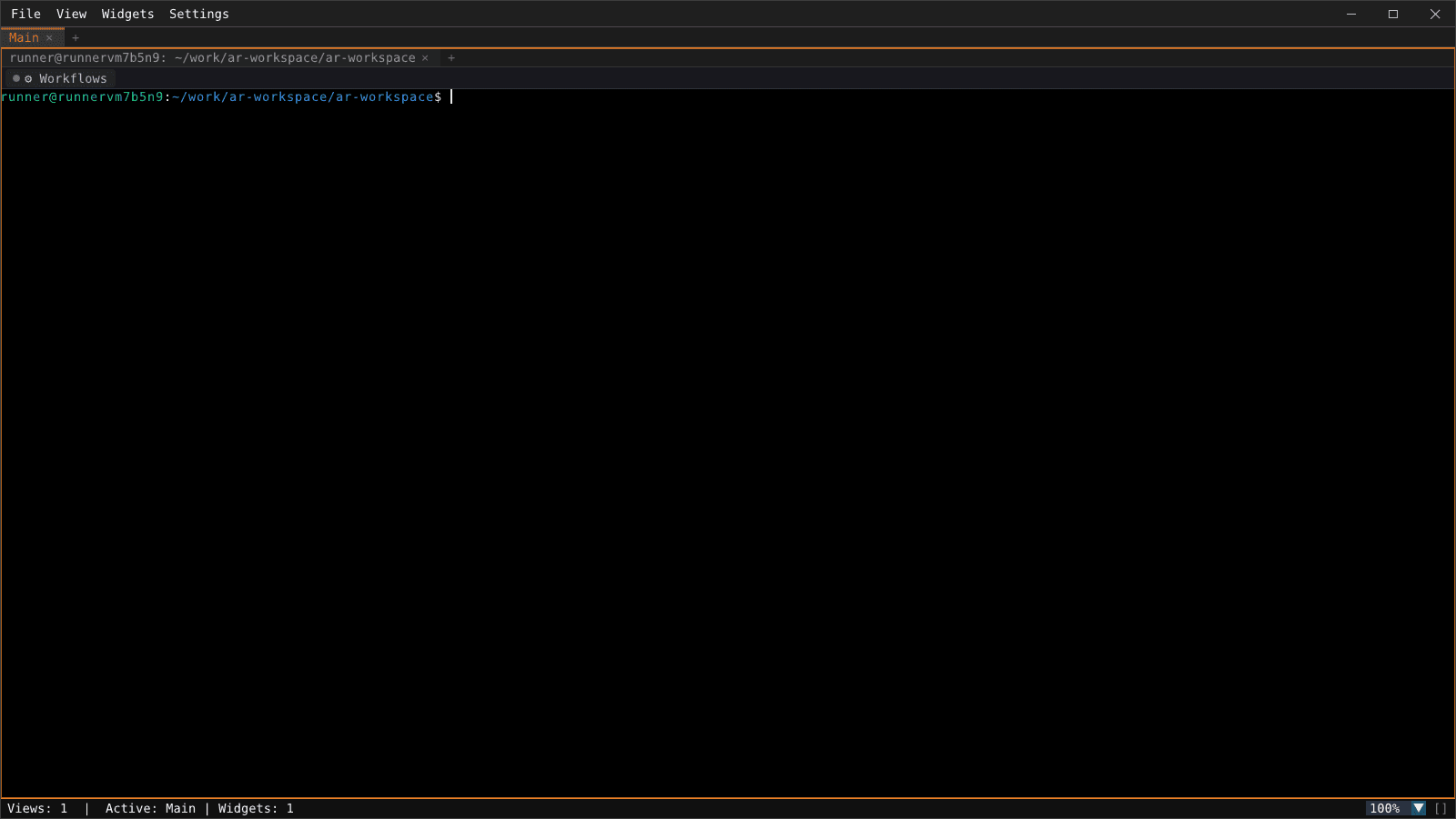This screenshot has width=1456, height=819.
Task: Close the Main view tab
Action: click(x=49, y=38)
